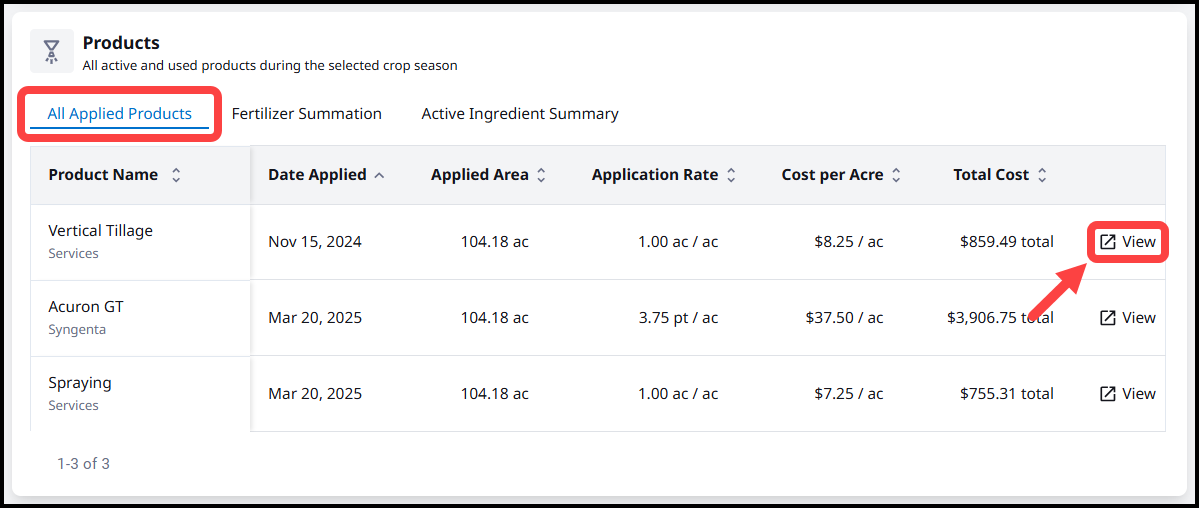Sort by Cost per Acre arrows
Viewport: 1199px width, 508px height.
coord(896,175)
